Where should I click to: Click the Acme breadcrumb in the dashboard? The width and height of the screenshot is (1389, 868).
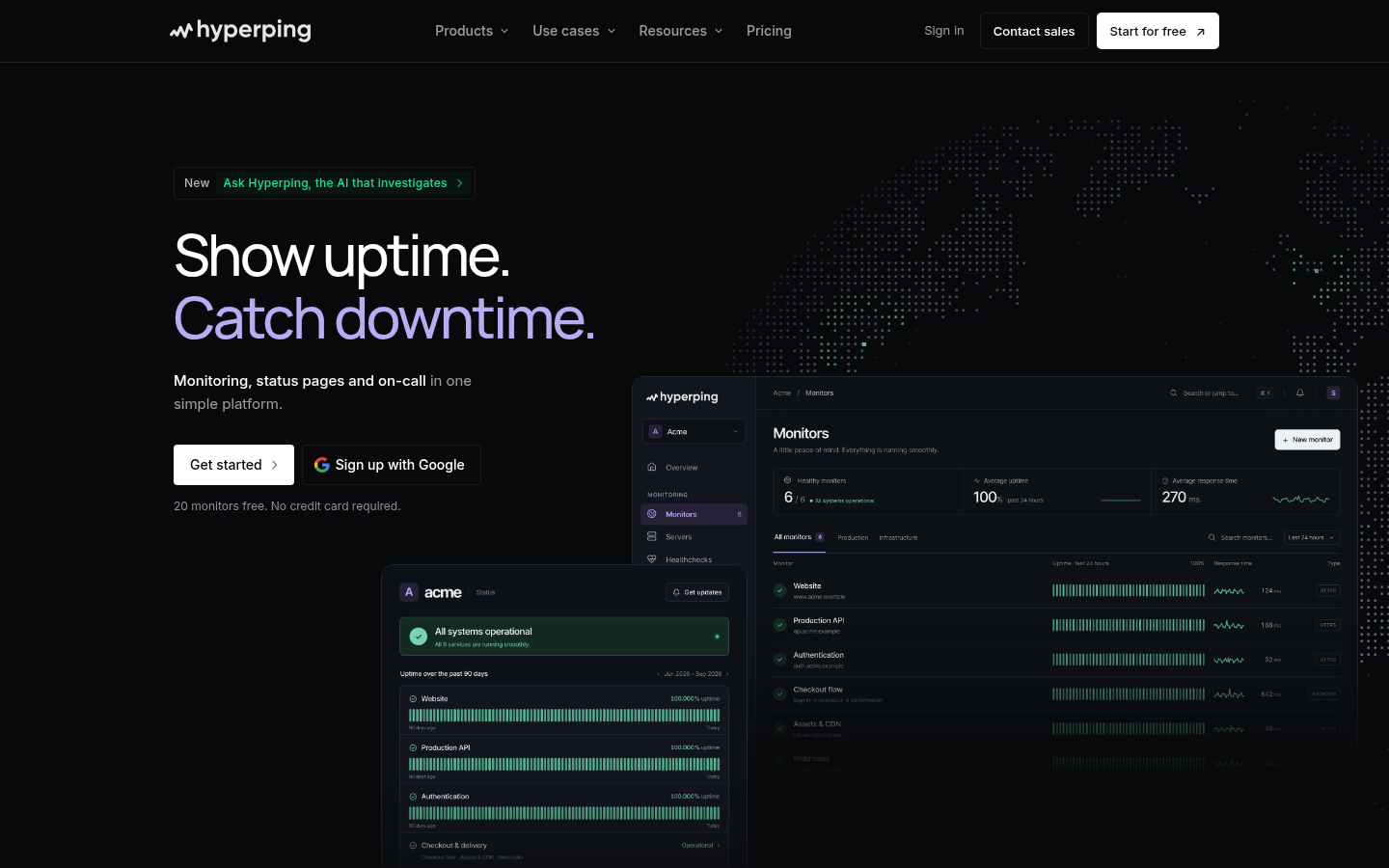(x=782, y=393)
